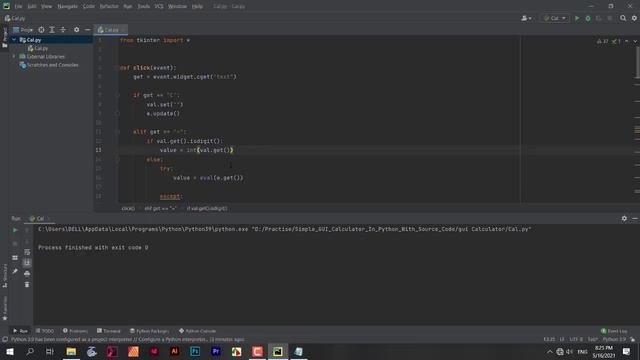
Task: Go to next highlighted error arrow
Action: pos(635,41)
